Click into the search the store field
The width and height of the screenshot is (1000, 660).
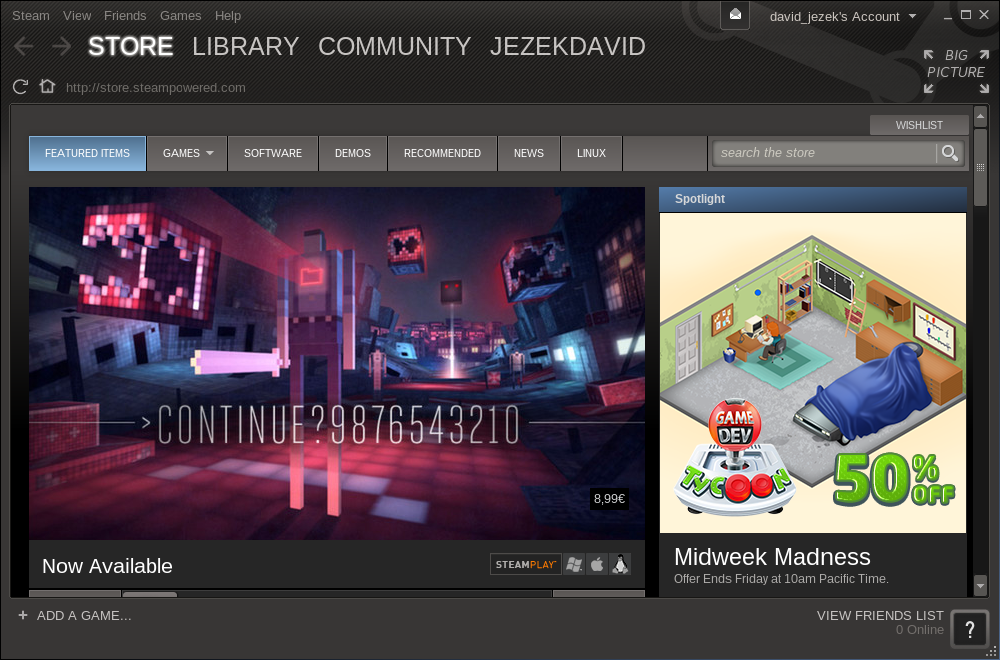click(x=824, y=153)
